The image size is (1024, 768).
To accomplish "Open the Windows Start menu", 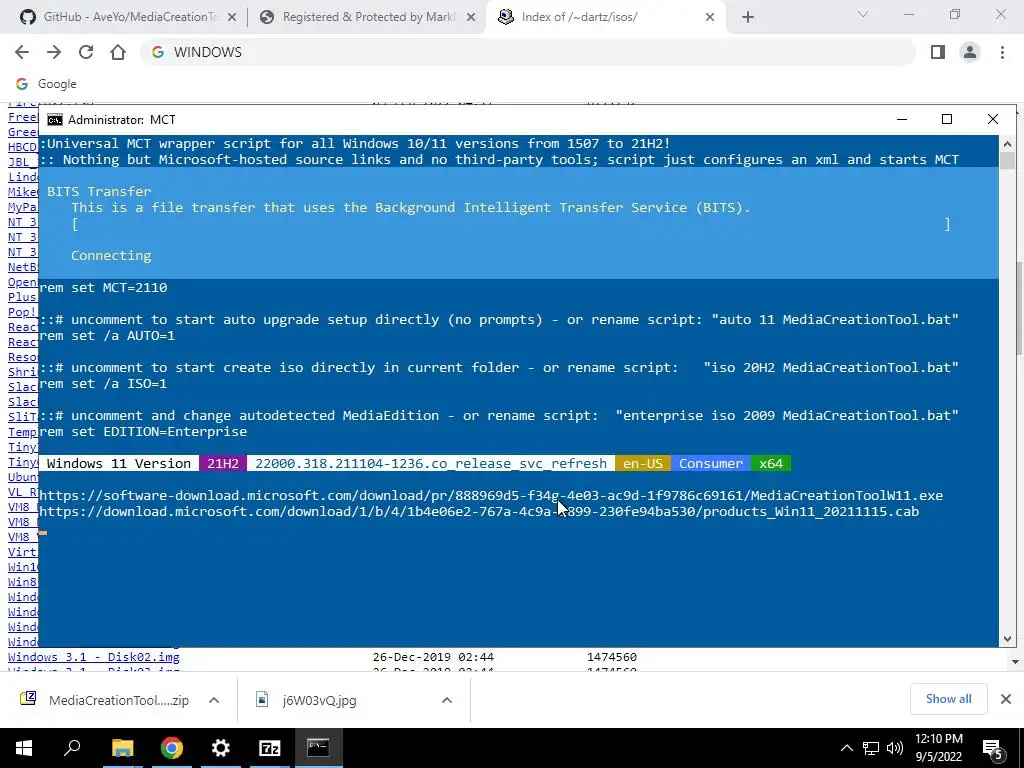I will 24,748.
